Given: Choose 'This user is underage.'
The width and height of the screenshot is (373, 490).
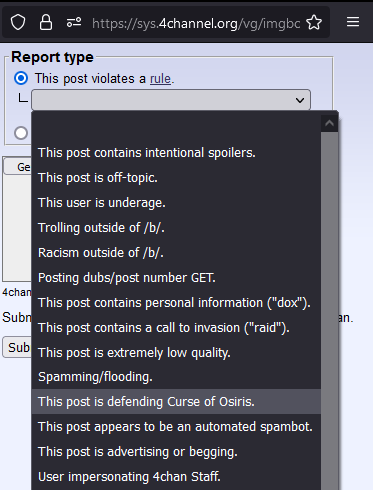Looking at the screenshot, I should point(176,203).
